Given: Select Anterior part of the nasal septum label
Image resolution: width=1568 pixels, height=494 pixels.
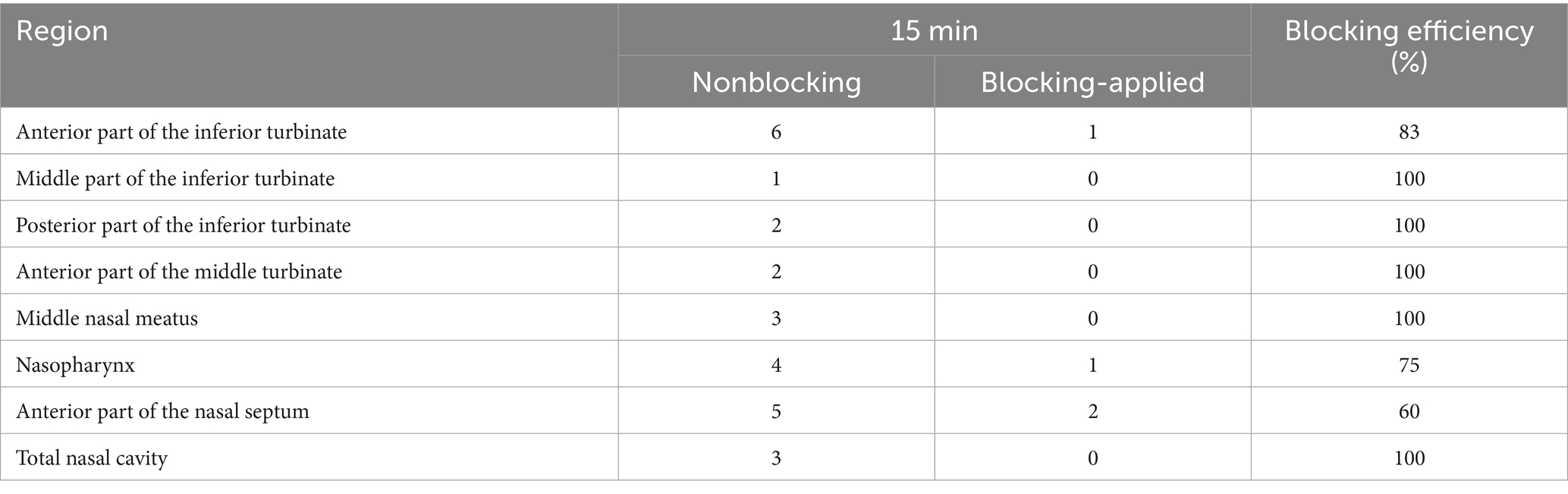Looking at the screenshot, I should tap(163, 411).
